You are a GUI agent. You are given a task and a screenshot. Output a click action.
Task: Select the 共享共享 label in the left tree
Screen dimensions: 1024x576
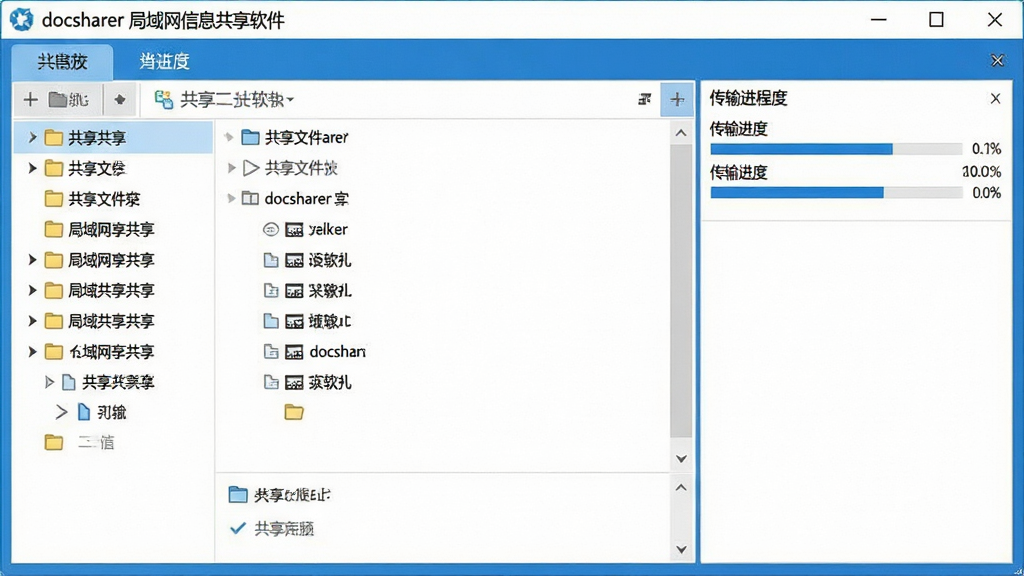click(x=97, y=138)
